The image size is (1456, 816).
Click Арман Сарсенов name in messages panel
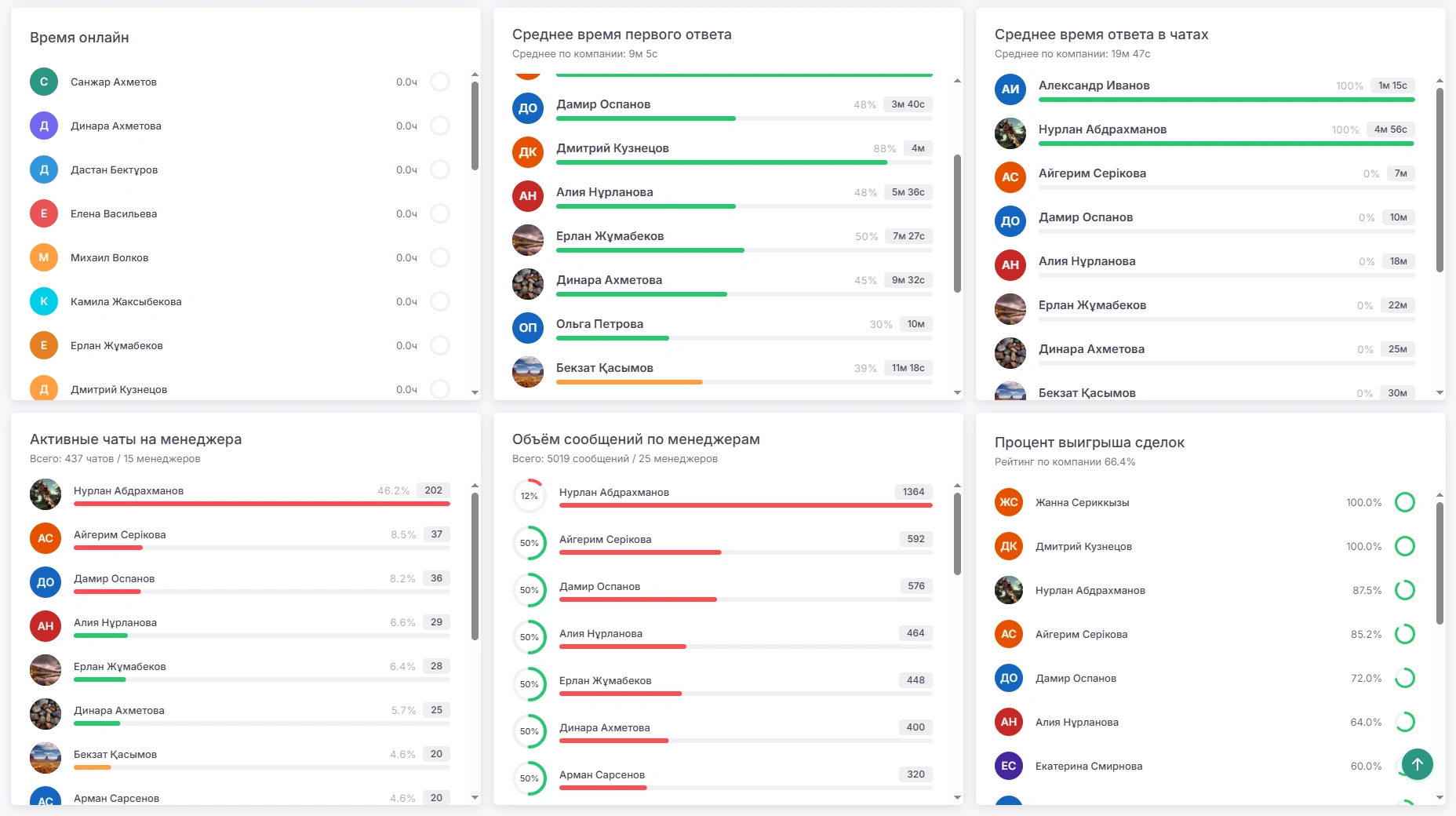[602, 774]
